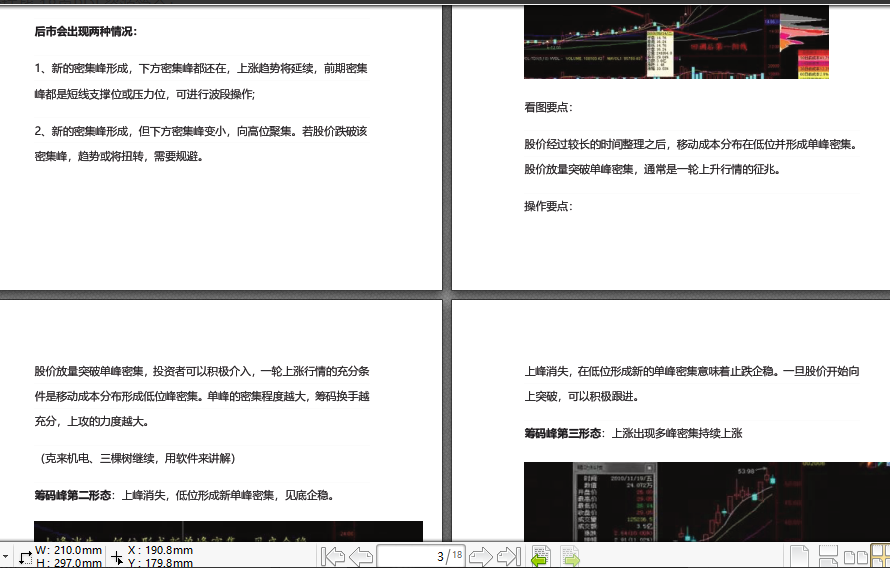Switch to two-page facing layout
Viewport: 890px width, 568px height.
(x=855, y=557)
